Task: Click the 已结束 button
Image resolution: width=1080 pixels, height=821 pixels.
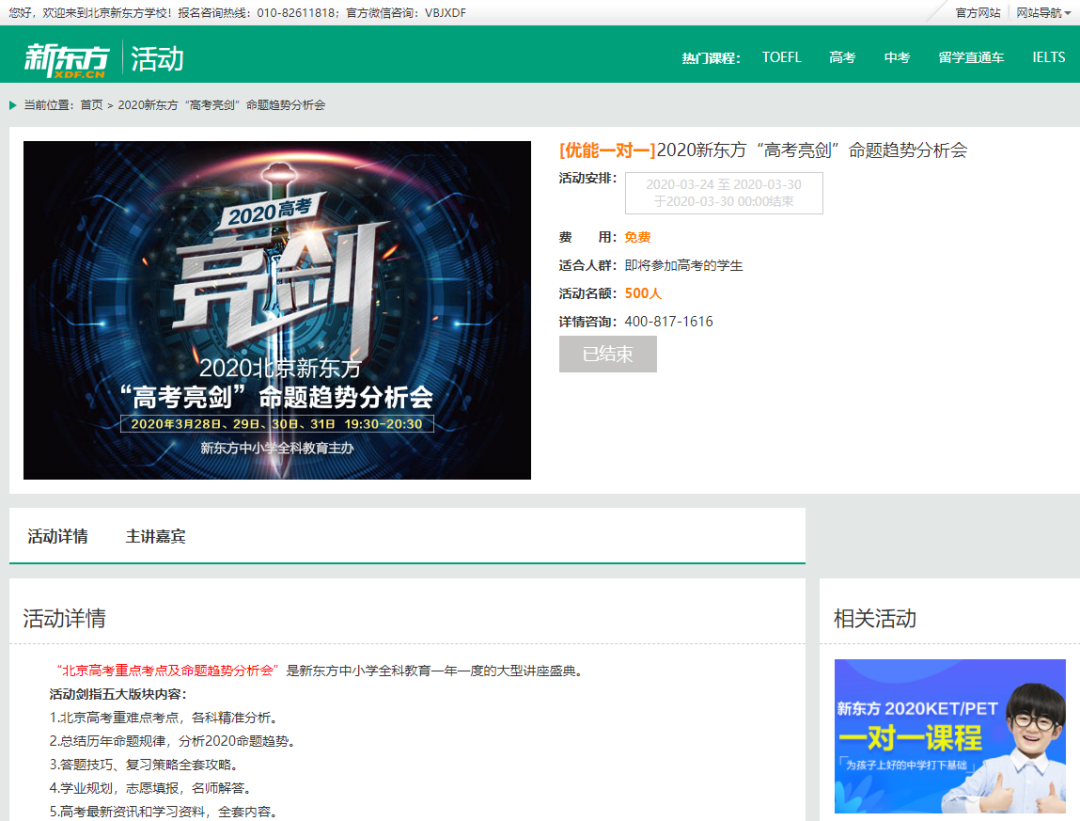Action: click(607, 354)
